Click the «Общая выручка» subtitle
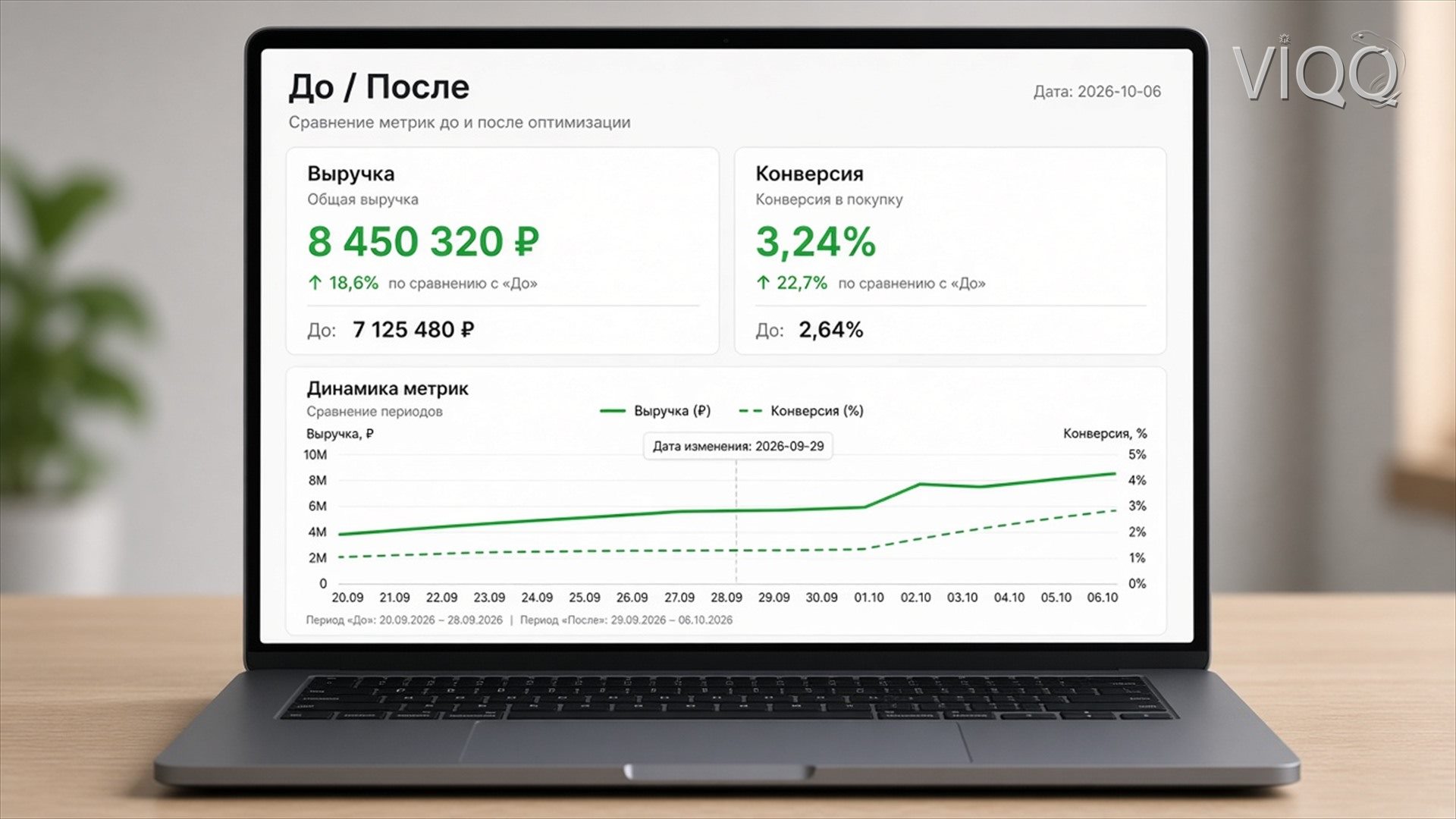This screenshot has width=1456, height=819. (362, 200)
